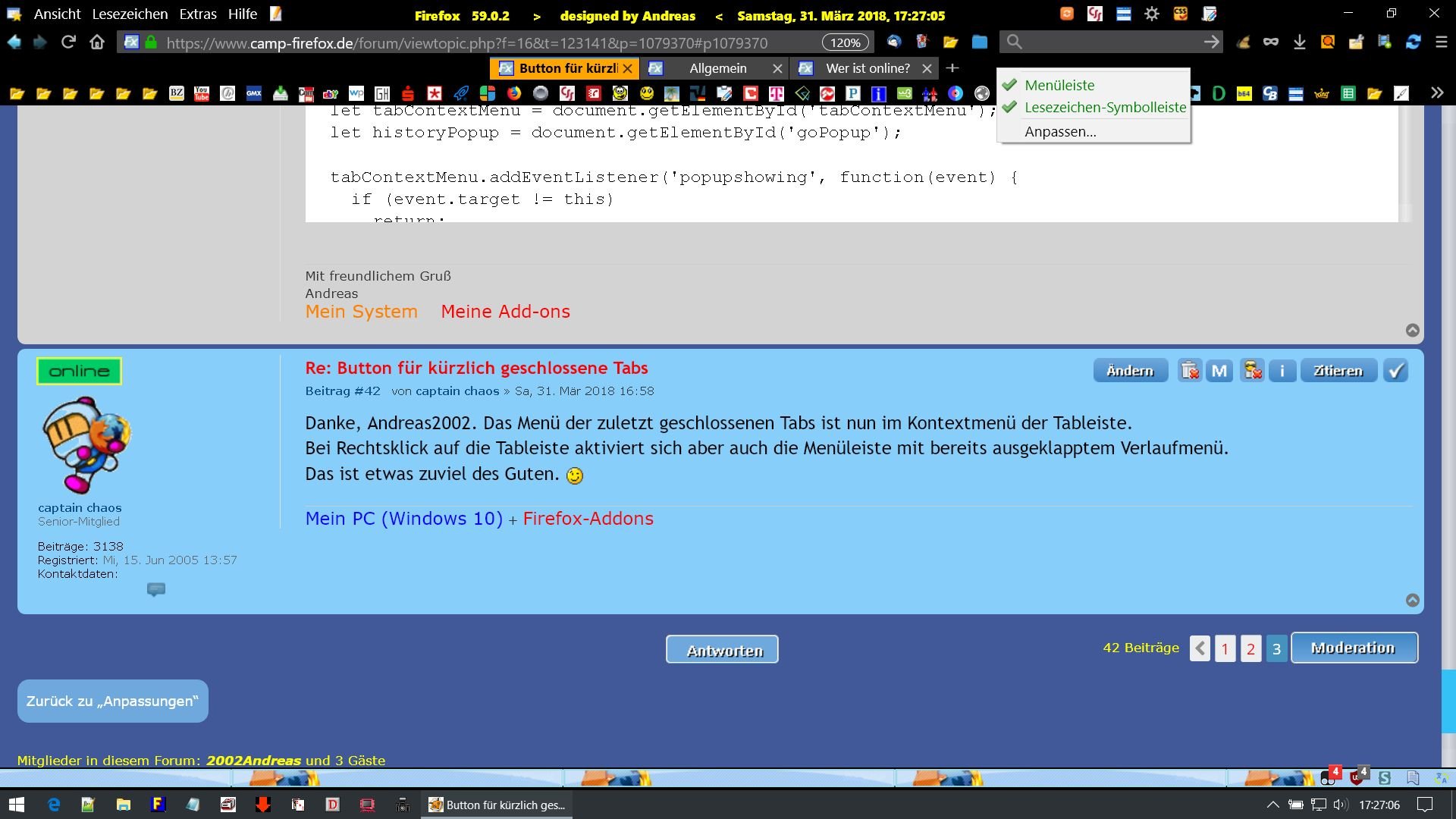Open the downloads arrow icon

coord(1299,42)
